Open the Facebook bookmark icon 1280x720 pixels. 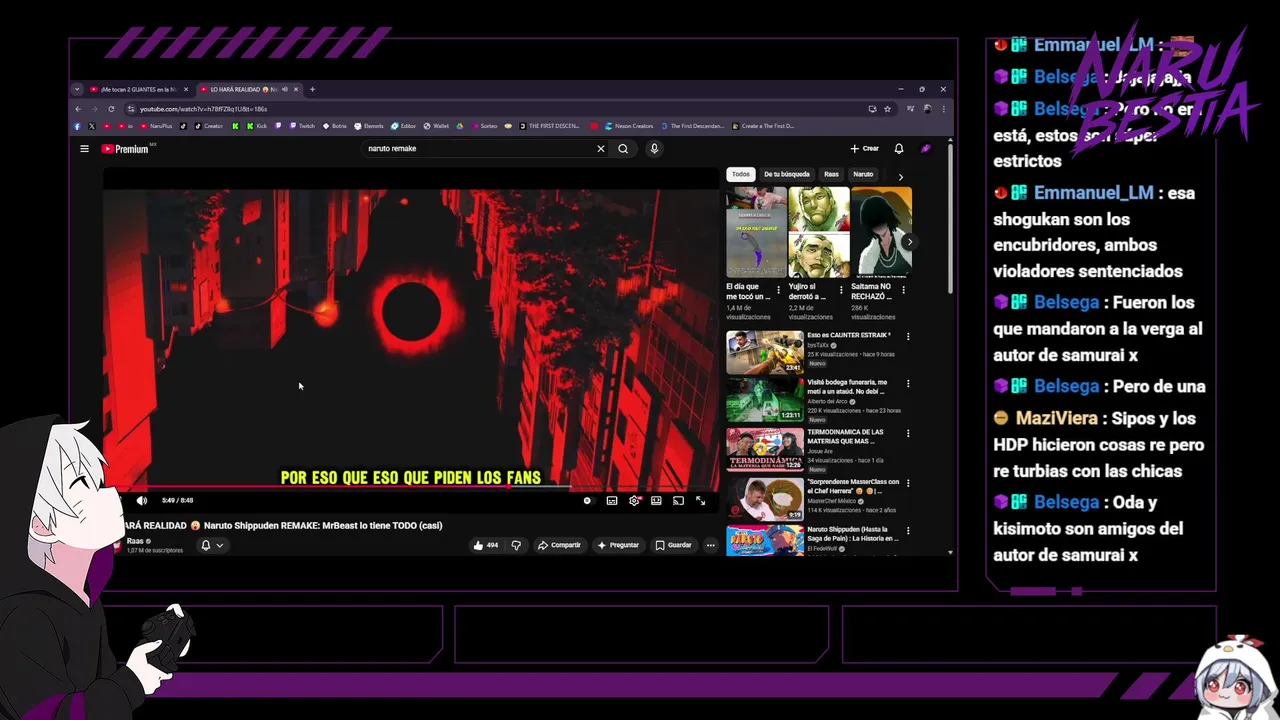coord(77,126)
